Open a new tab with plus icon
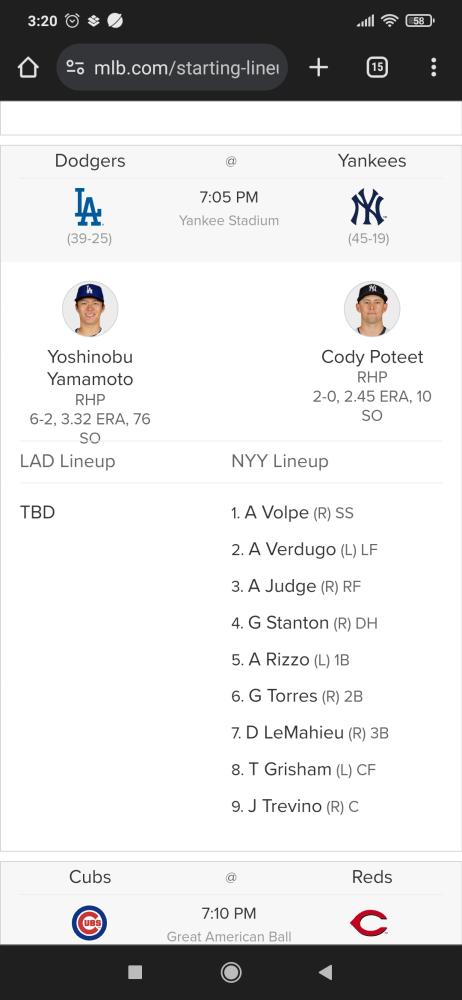 point(318,67)
